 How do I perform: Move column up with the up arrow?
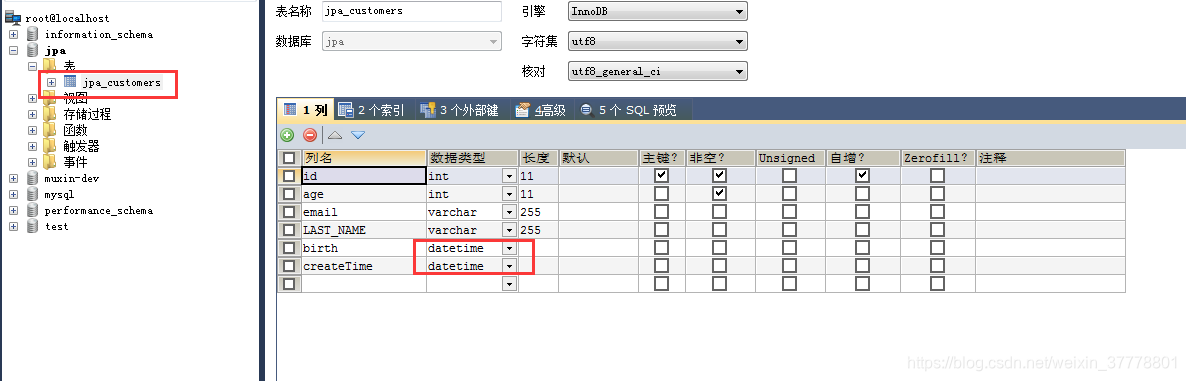[x=335, y=135]
